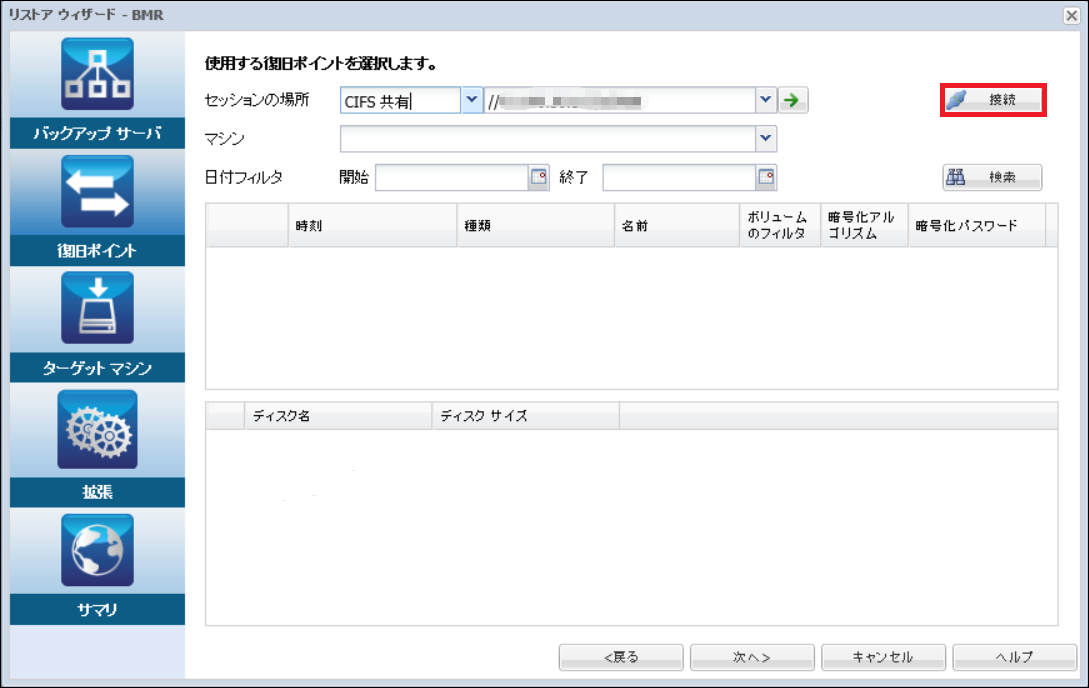Sort by the 時刻 column header

point(371,226)
